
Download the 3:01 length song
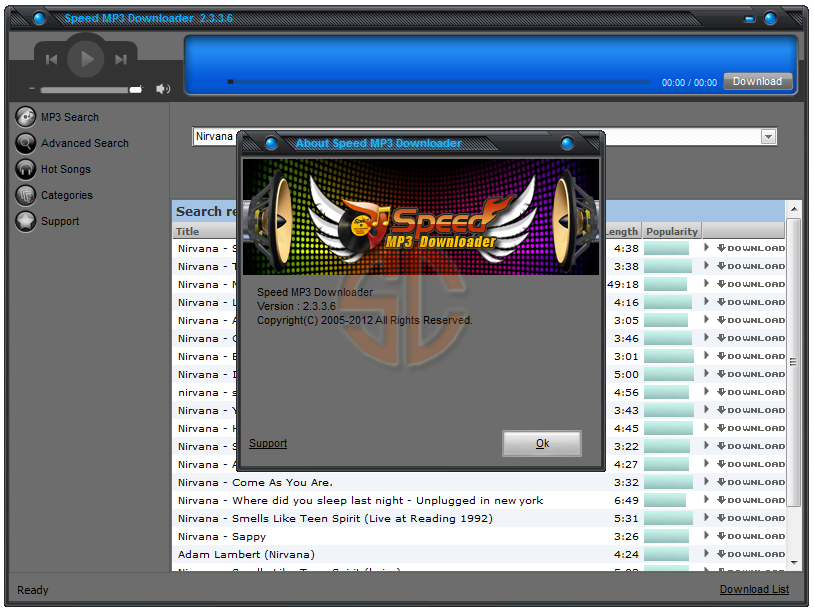point(751,356)
